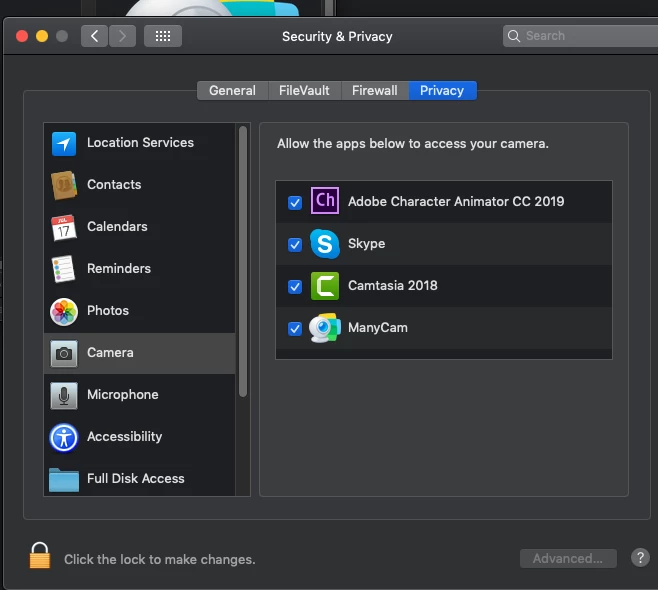
Task: Select Microphone label in list
Action: (123, 394)
